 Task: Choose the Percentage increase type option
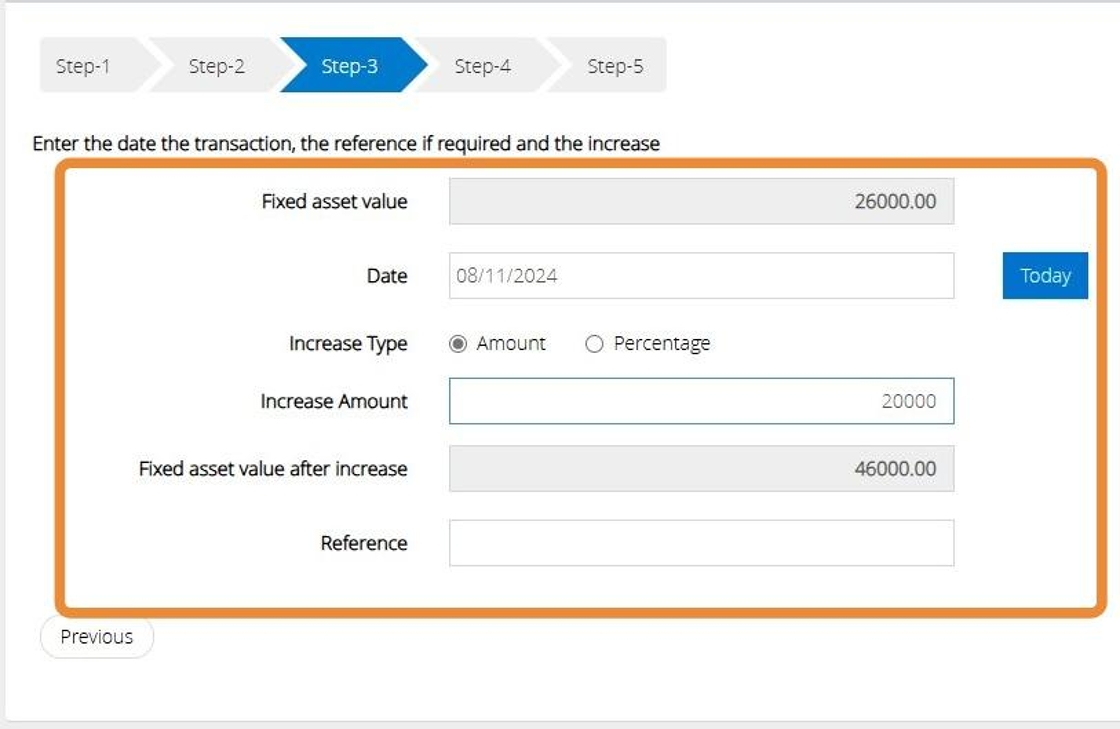[x=595, y=344]
